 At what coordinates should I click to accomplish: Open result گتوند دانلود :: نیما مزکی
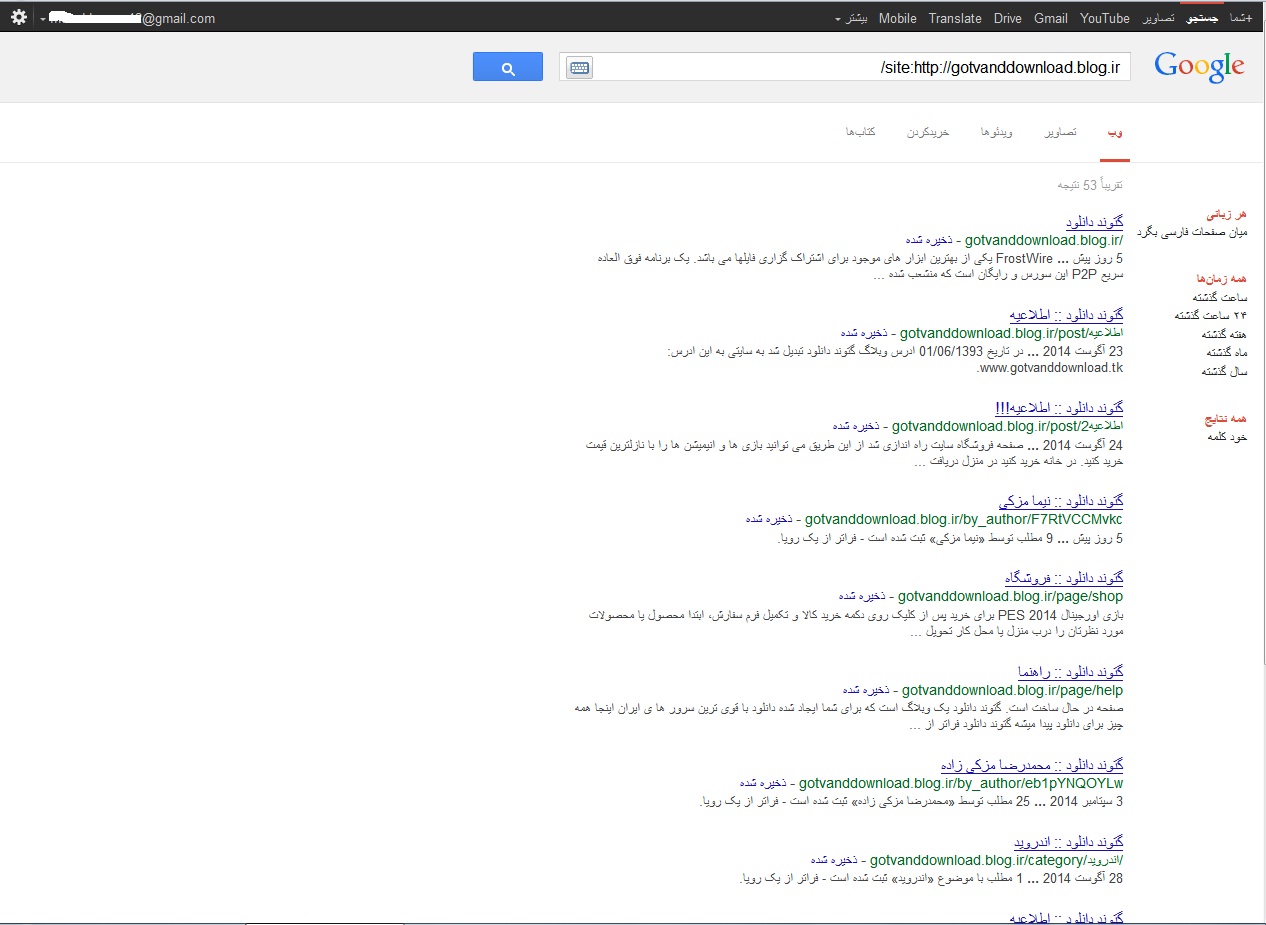click(x=1061, y=501)
